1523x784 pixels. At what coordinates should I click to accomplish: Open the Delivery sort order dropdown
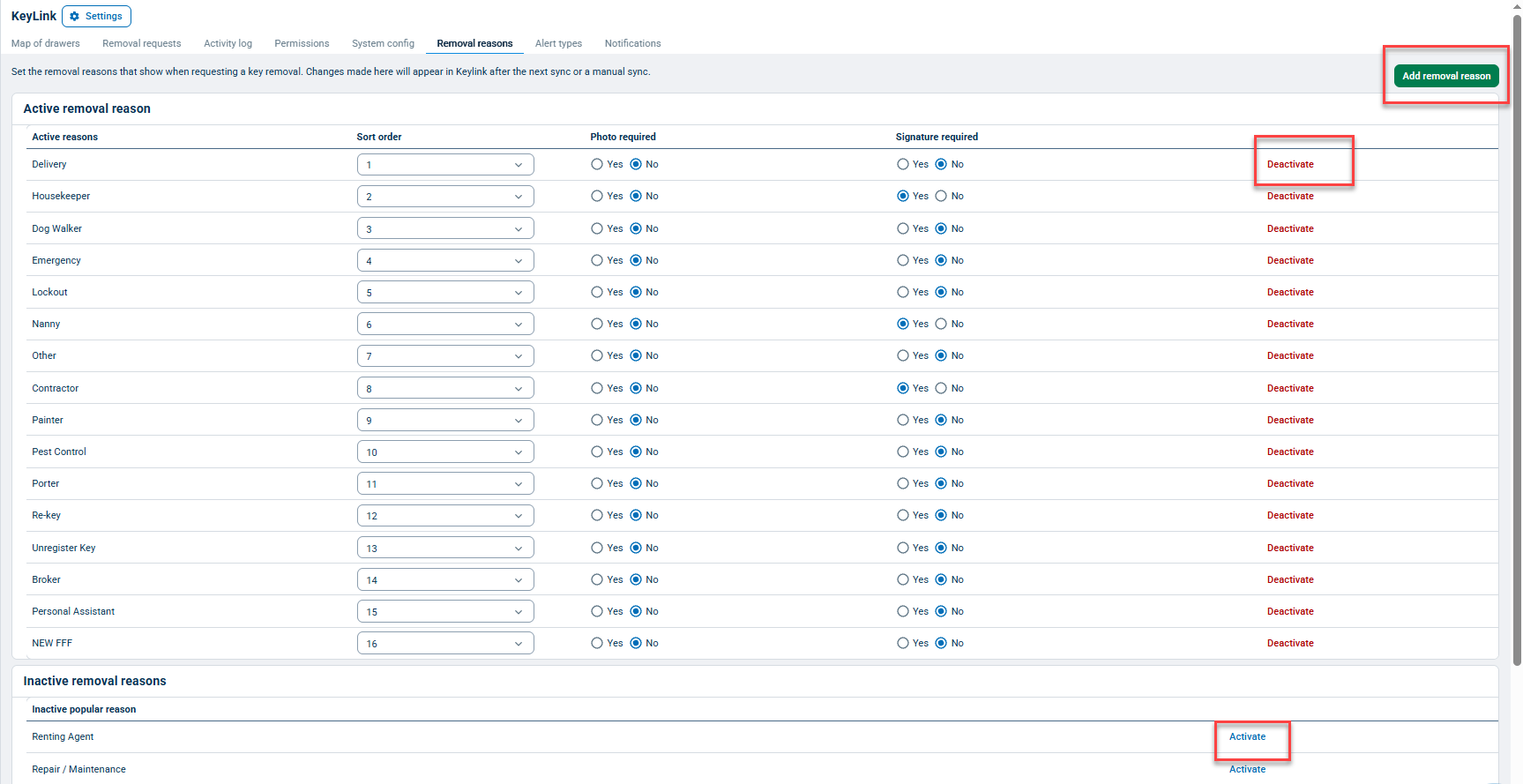[445, 165]
